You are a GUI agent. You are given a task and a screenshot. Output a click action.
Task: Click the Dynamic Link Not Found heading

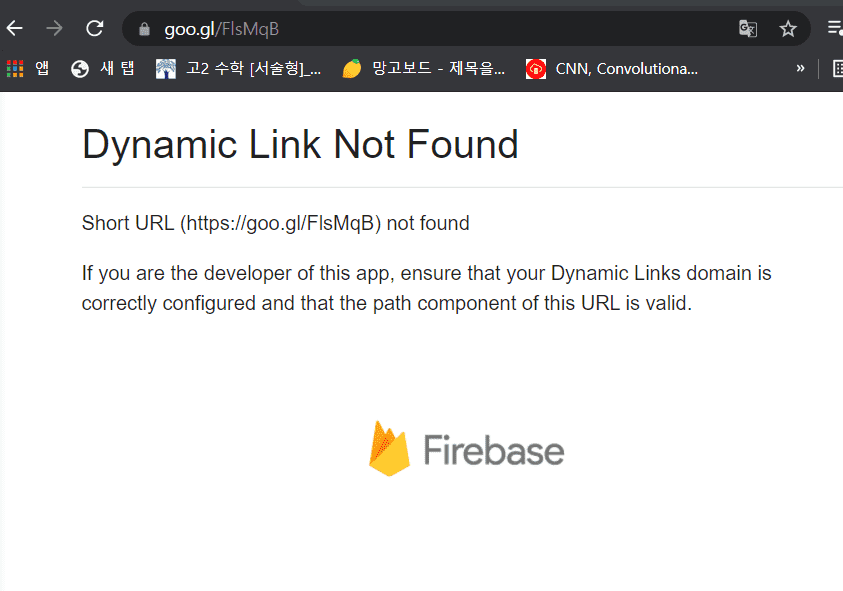point(300,145)
